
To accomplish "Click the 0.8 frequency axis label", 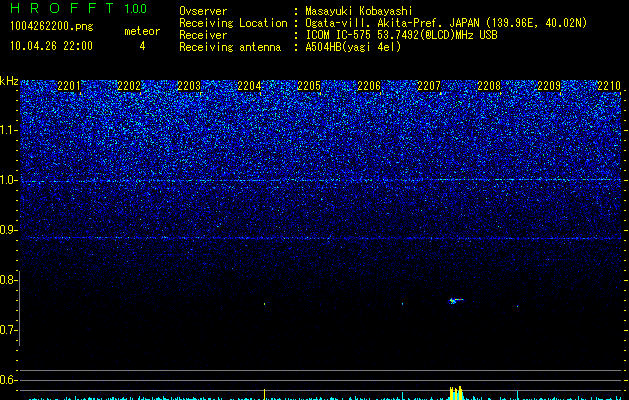I will [7, 280].
